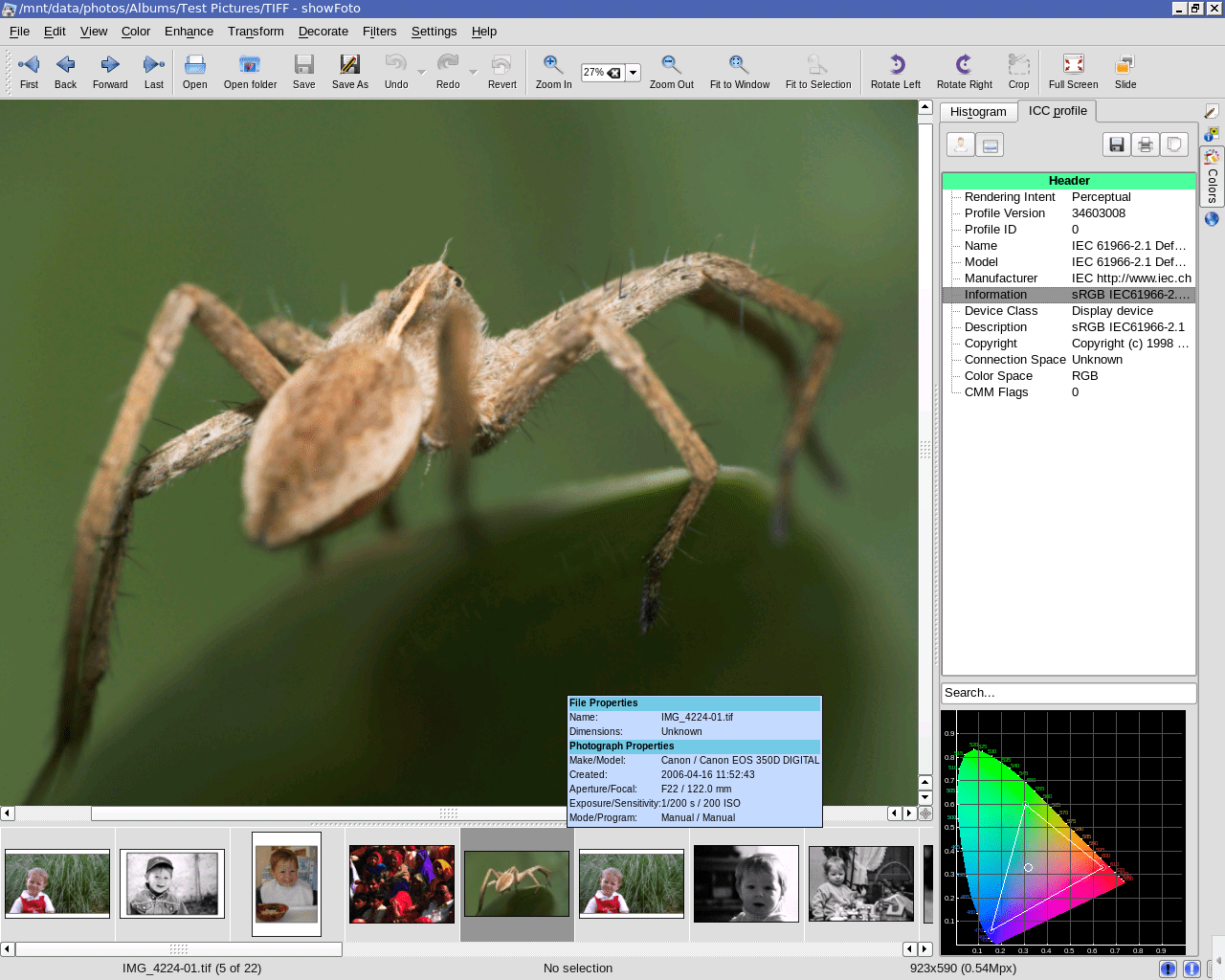Toggle the first exposure indicator in status bar

click(1168, 969)
